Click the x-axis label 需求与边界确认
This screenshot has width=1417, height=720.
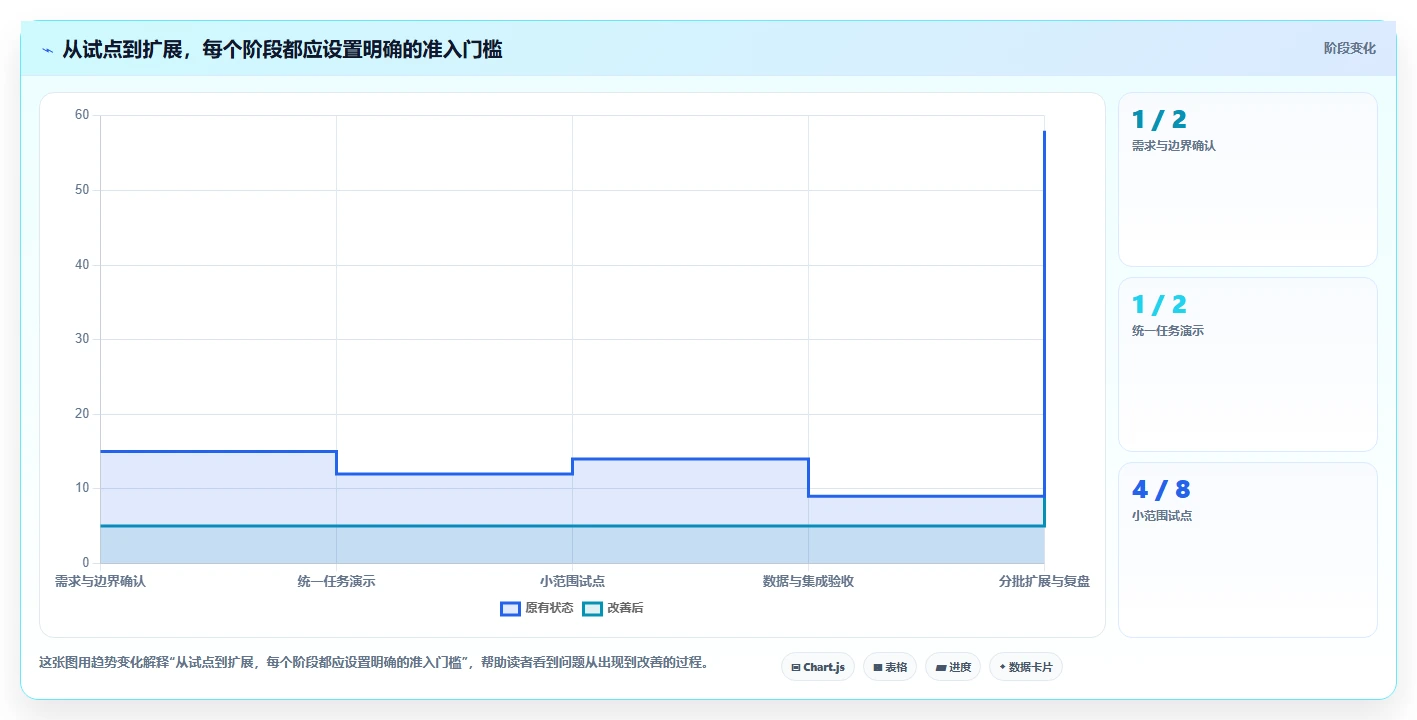point(100,581)
